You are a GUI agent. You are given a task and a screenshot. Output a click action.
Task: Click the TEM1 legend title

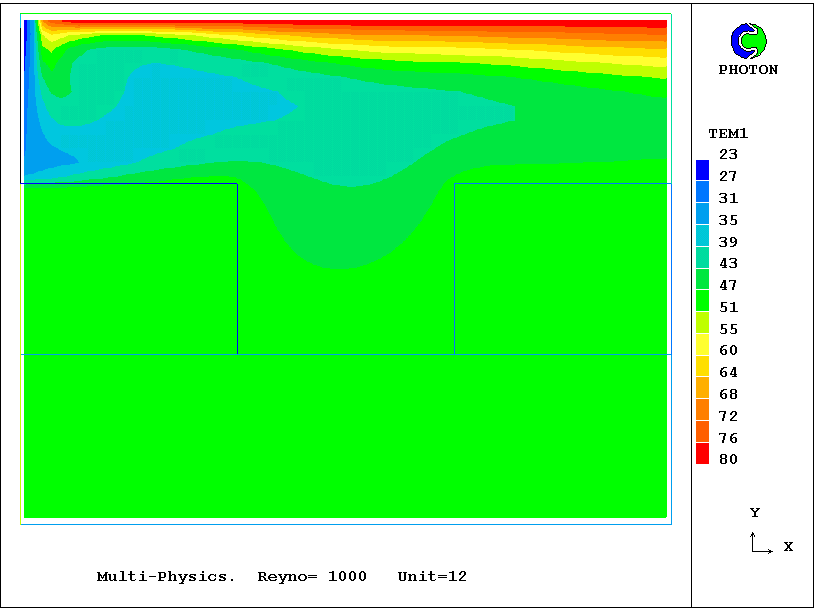tap(728, 134)
